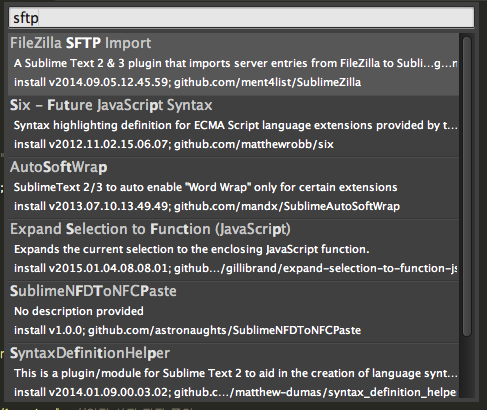This screenshot has width=487, height=410.
Task: Click the astronaughts/SublimeNFDToNFCPaste install v1.0.0 line
Action: [187, 330]
